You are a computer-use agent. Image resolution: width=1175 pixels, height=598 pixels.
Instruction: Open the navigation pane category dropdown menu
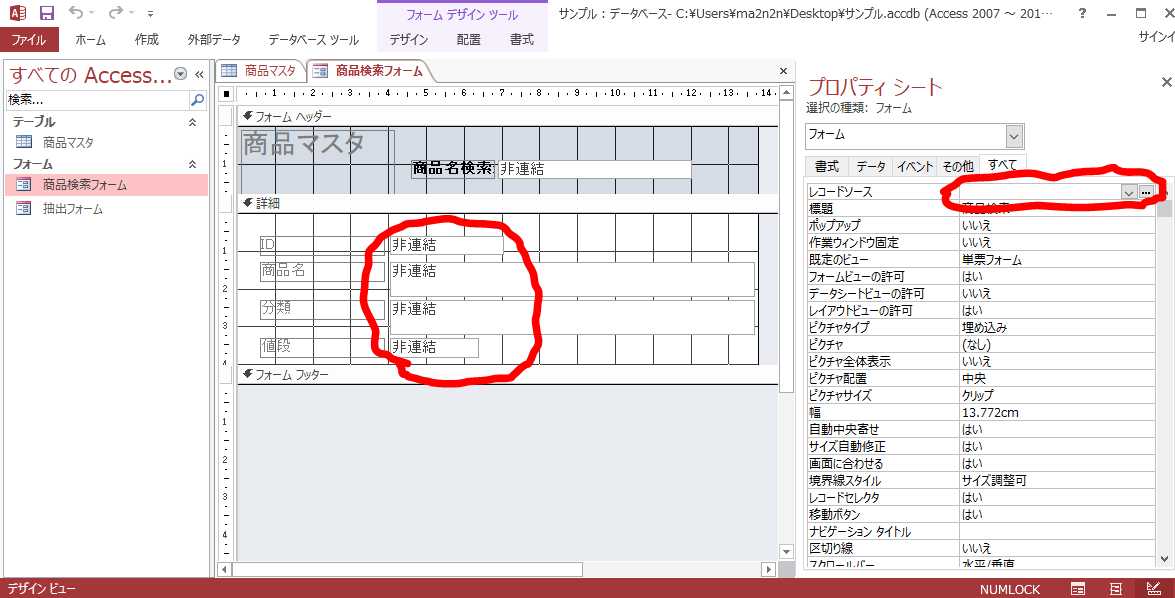click(180, 73)
